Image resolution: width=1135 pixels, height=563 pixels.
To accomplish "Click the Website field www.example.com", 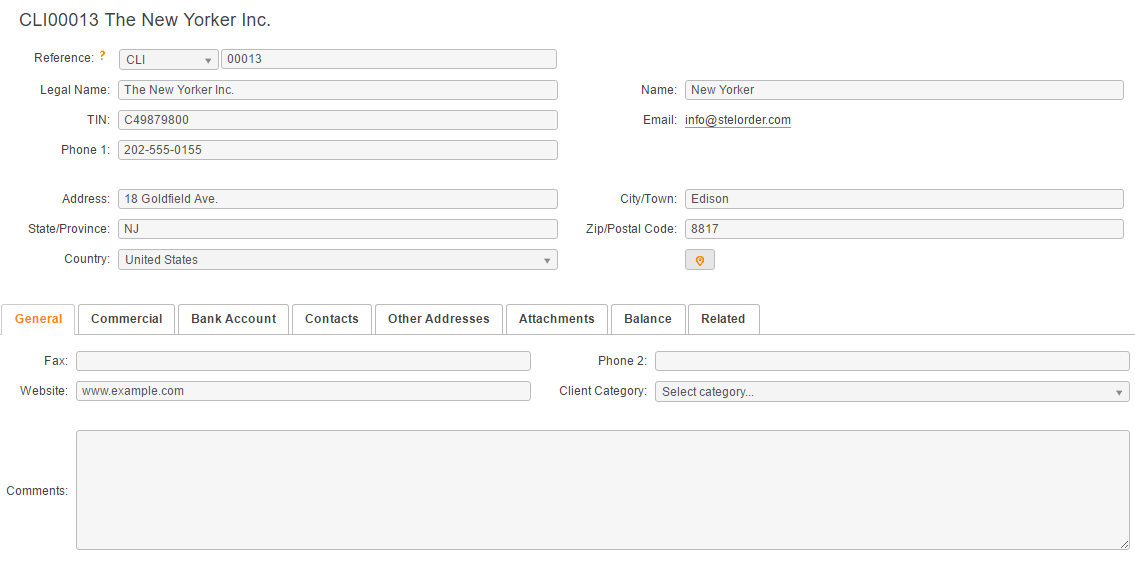I will tap(303, 391).
